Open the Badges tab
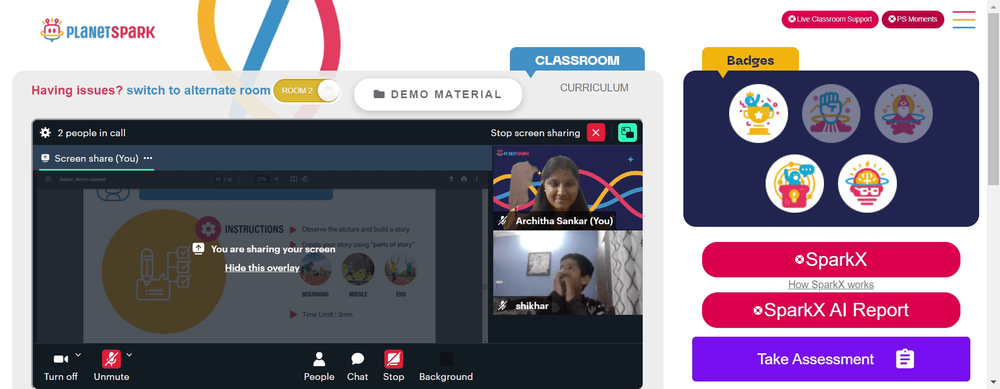Screen dimensions: 1000x389 click(x=750, y=61)
